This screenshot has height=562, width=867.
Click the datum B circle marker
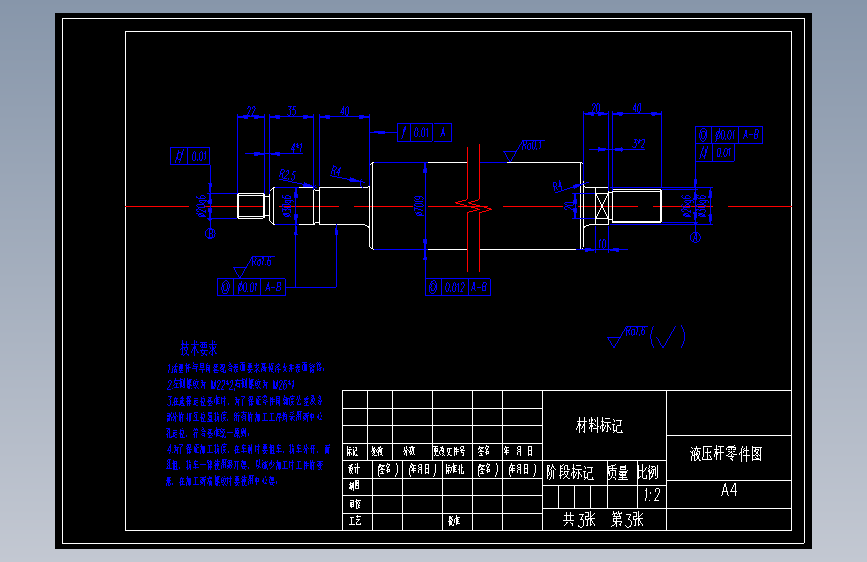[210, 233]
